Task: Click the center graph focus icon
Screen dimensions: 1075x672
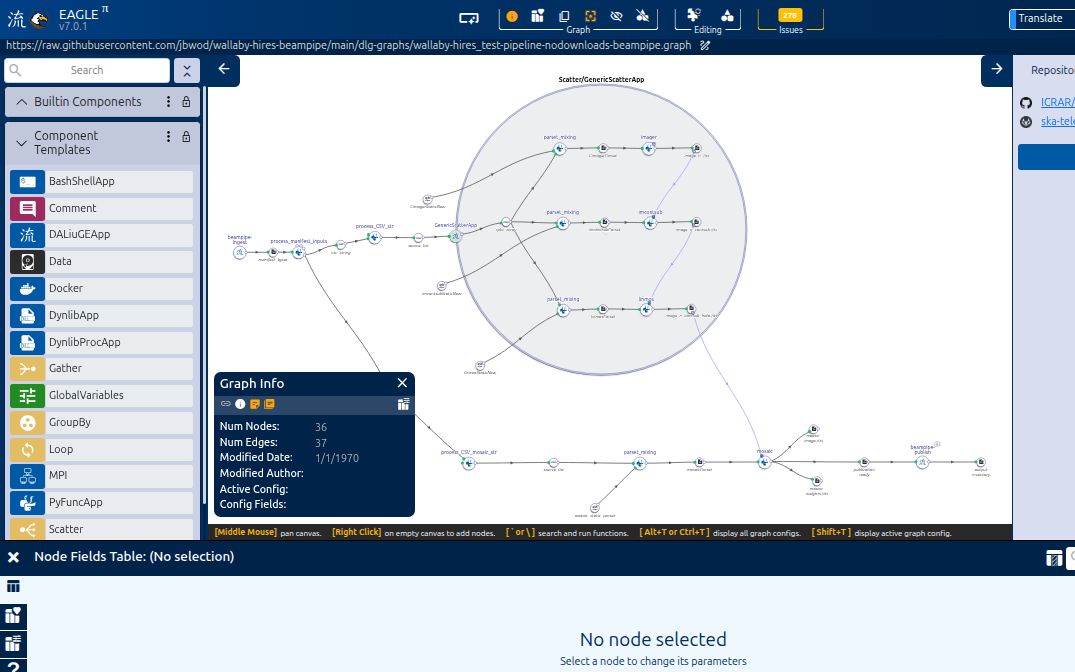Action: coord(590,16)
